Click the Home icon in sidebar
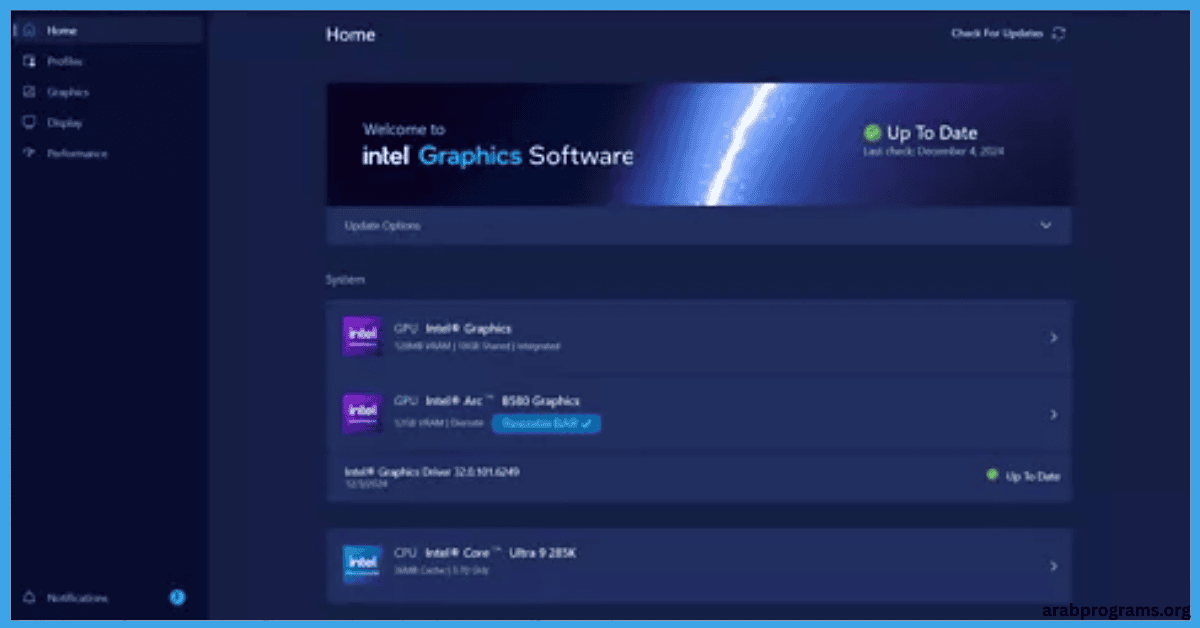This screenshot has height=628, width=1200. (29, 30)
